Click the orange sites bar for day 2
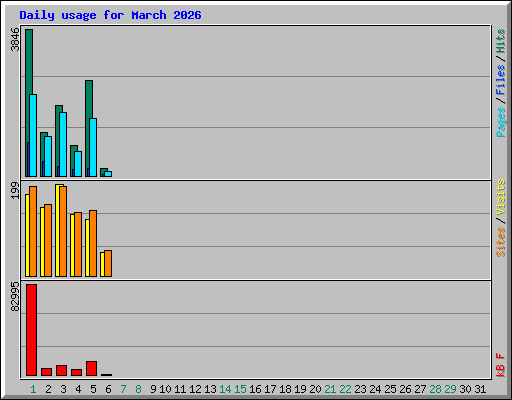The image size is (512, 400). [48, 240]
